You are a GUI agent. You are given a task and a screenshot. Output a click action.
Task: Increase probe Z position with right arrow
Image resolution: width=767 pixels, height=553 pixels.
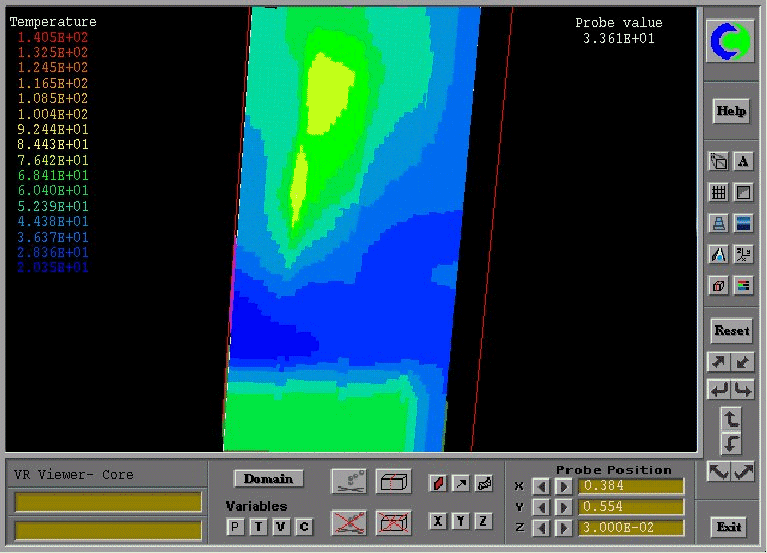tap(563, 528)
